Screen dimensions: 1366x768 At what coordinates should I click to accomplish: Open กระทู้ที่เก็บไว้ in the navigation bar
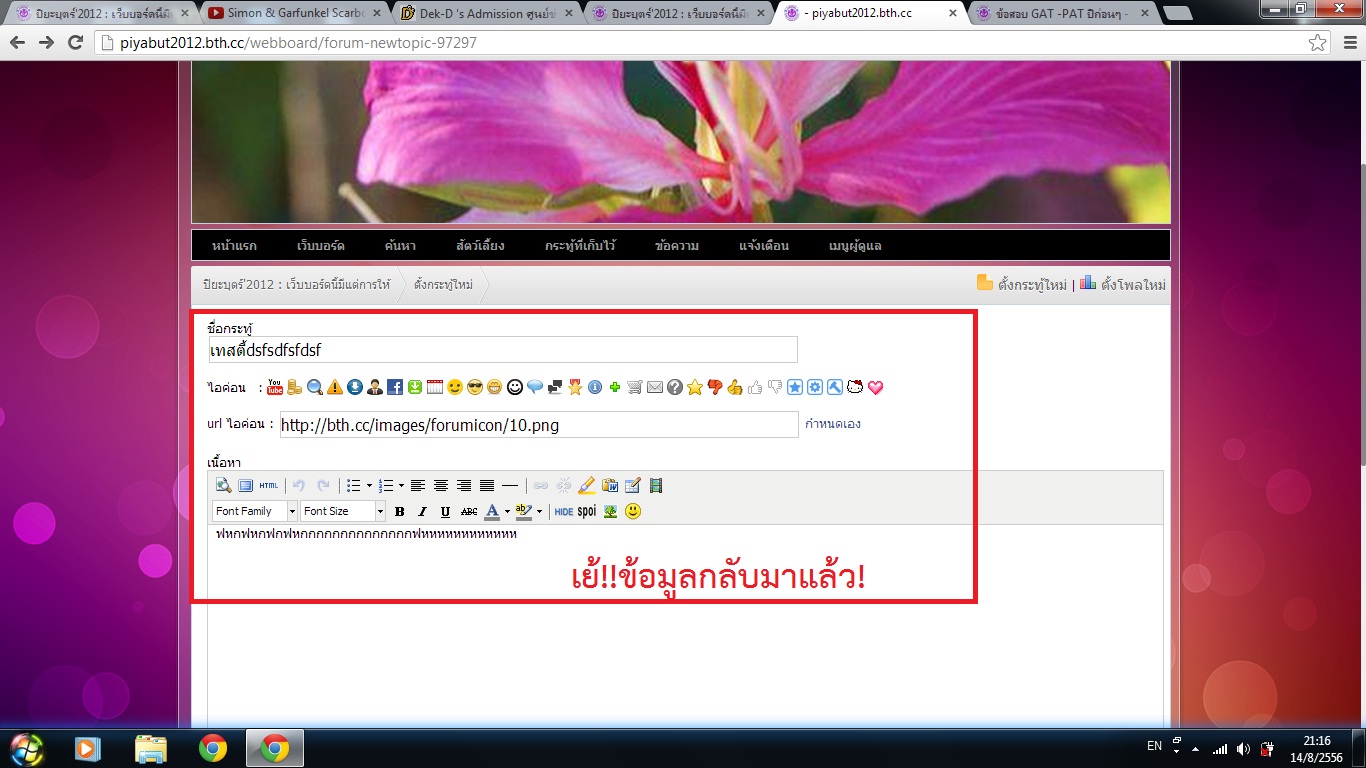point(580,246)
